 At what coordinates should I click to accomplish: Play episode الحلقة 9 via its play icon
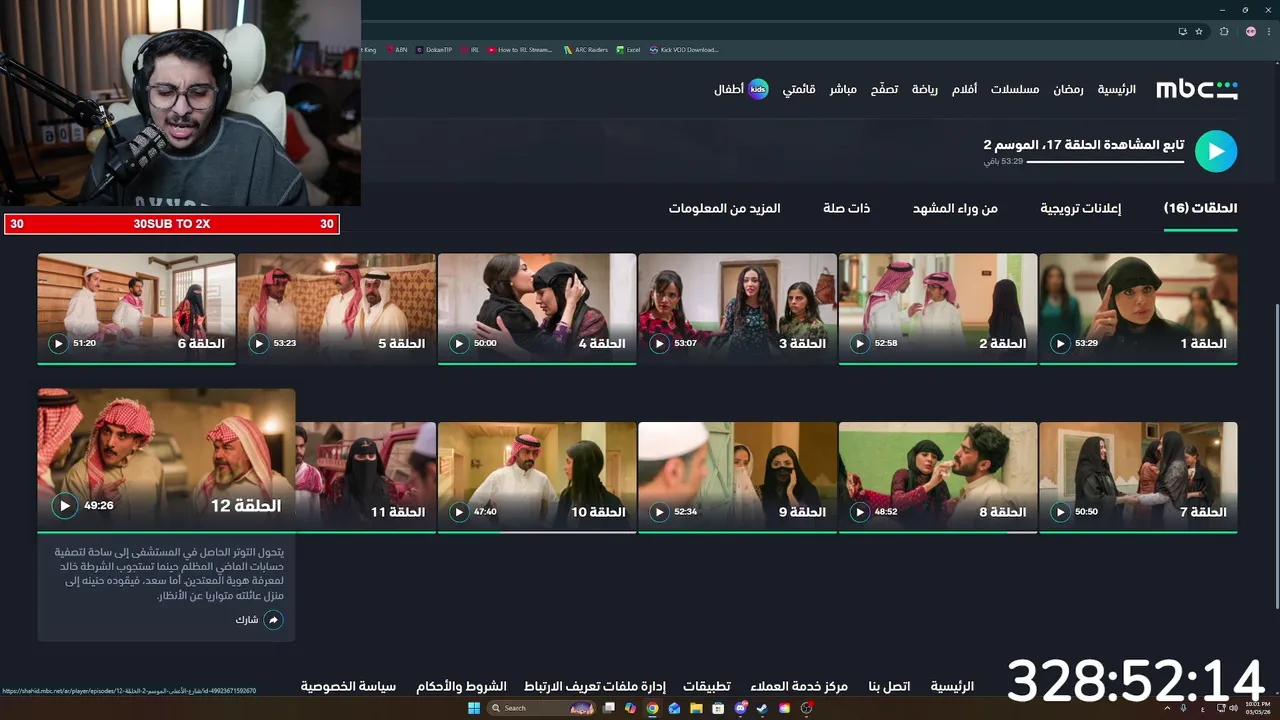pos(659,512)
